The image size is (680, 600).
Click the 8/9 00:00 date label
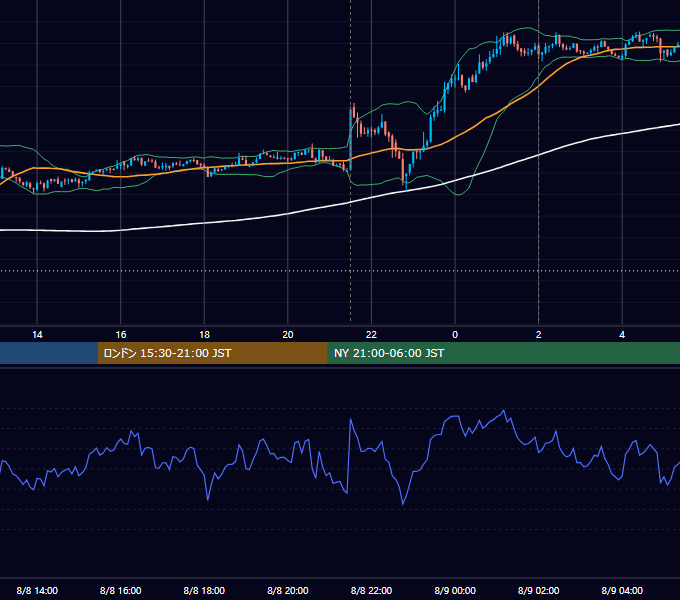(455, 590)
